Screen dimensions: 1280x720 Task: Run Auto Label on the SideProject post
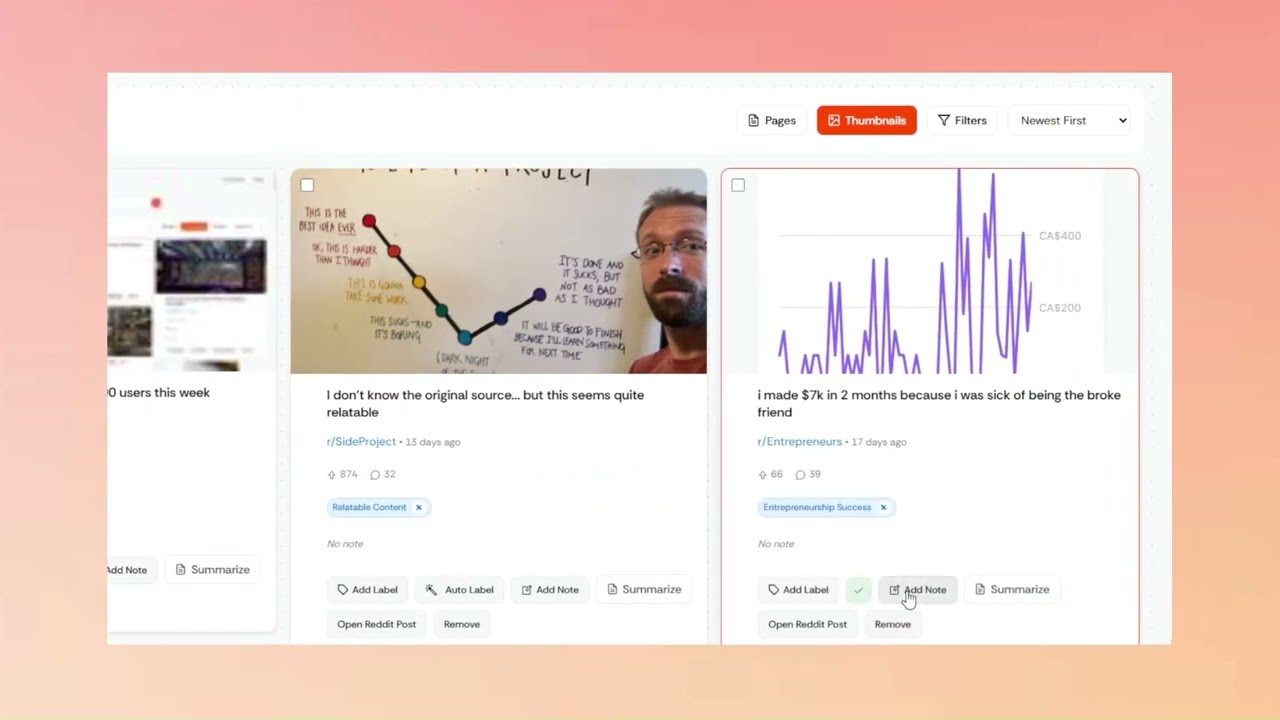click(x=459, y=590)
